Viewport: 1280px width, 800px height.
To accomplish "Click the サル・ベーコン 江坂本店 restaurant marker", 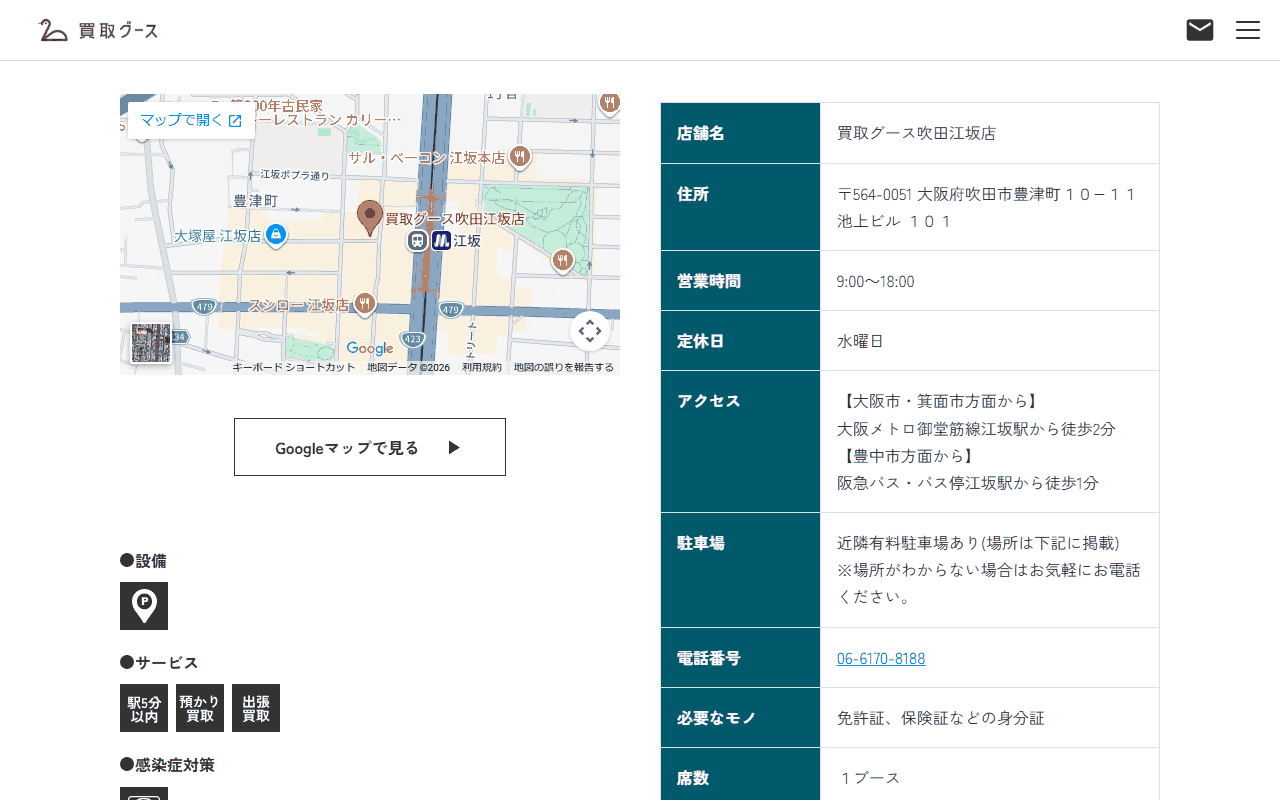I will coord(519,157).
